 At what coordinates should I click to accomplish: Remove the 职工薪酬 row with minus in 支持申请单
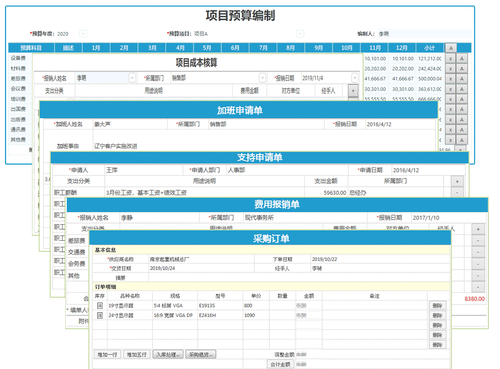pos(457,193)
